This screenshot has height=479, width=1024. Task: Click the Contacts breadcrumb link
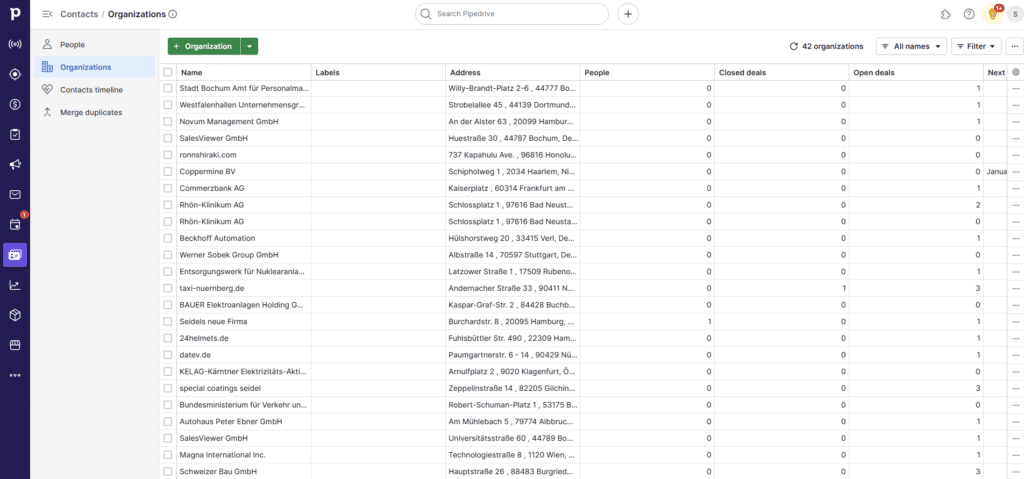pos(79,14)
